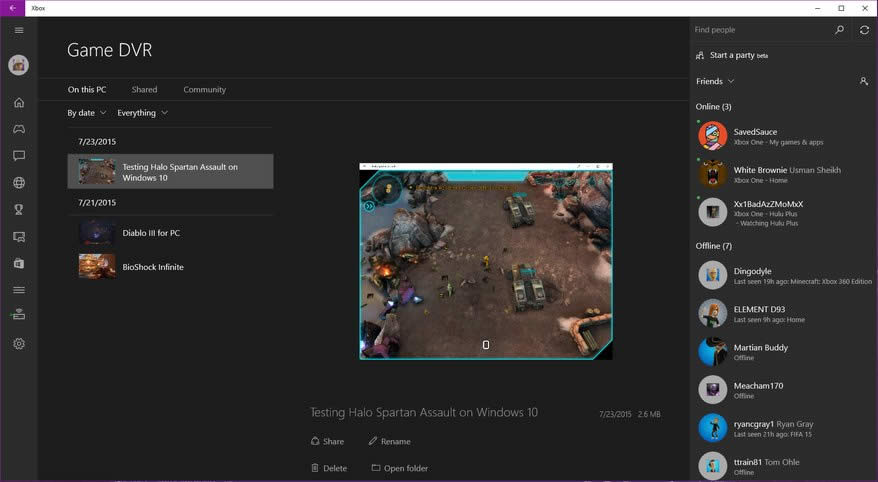This screenshot has width=878, height=482.
Task: Click the search magnifier icon
Action: (x=839, y=30)
